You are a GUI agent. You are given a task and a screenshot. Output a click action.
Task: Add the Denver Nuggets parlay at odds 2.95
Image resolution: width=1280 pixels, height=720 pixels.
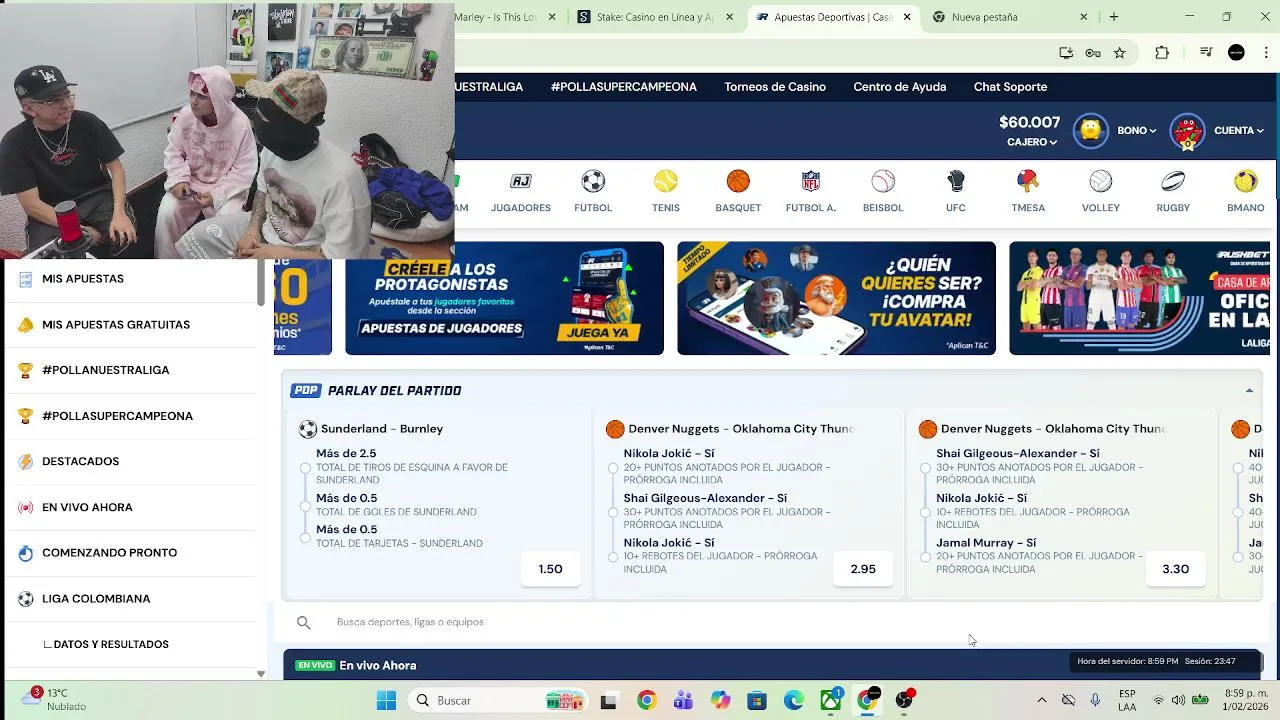863,569
